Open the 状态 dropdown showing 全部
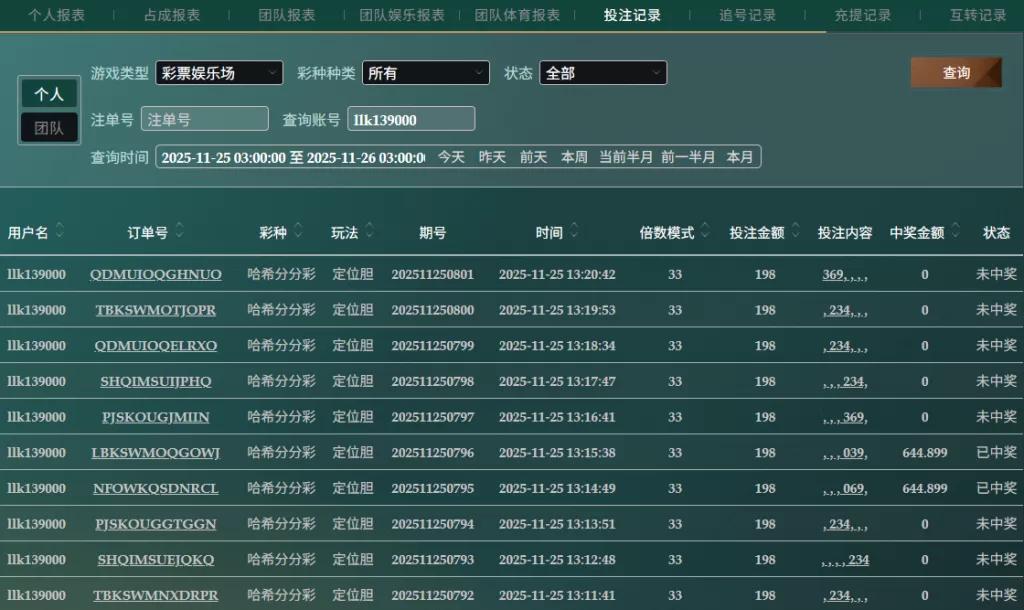The width and height of the screenshot is (1024, 610). coord(603,73)
